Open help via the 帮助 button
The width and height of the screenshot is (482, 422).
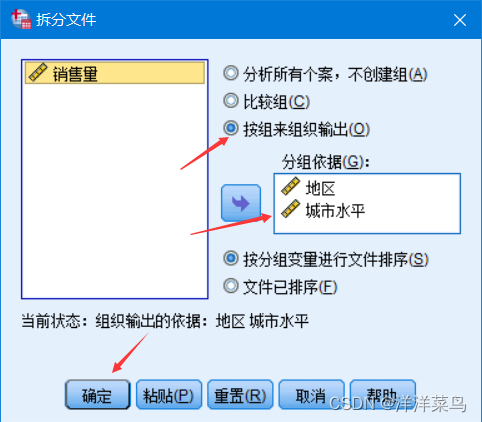tap(383, 395)
